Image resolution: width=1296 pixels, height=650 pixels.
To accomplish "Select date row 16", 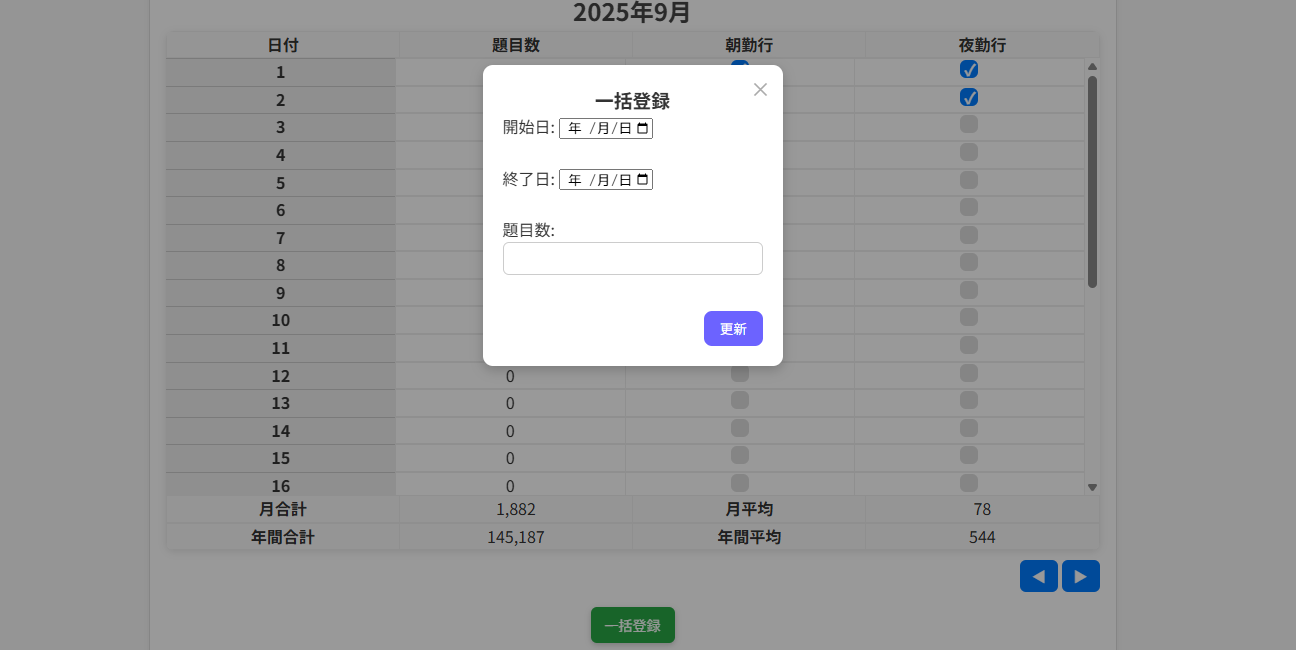I will pyautogui.click(x=281, y=485).
